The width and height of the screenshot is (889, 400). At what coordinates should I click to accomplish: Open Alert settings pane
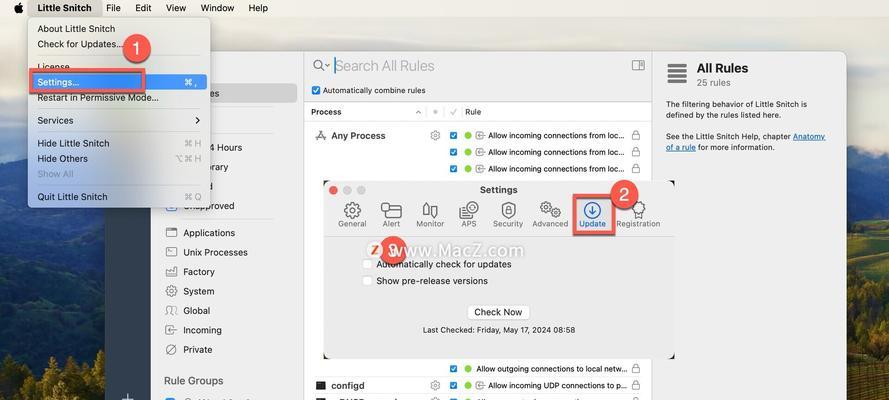point(391,215)
